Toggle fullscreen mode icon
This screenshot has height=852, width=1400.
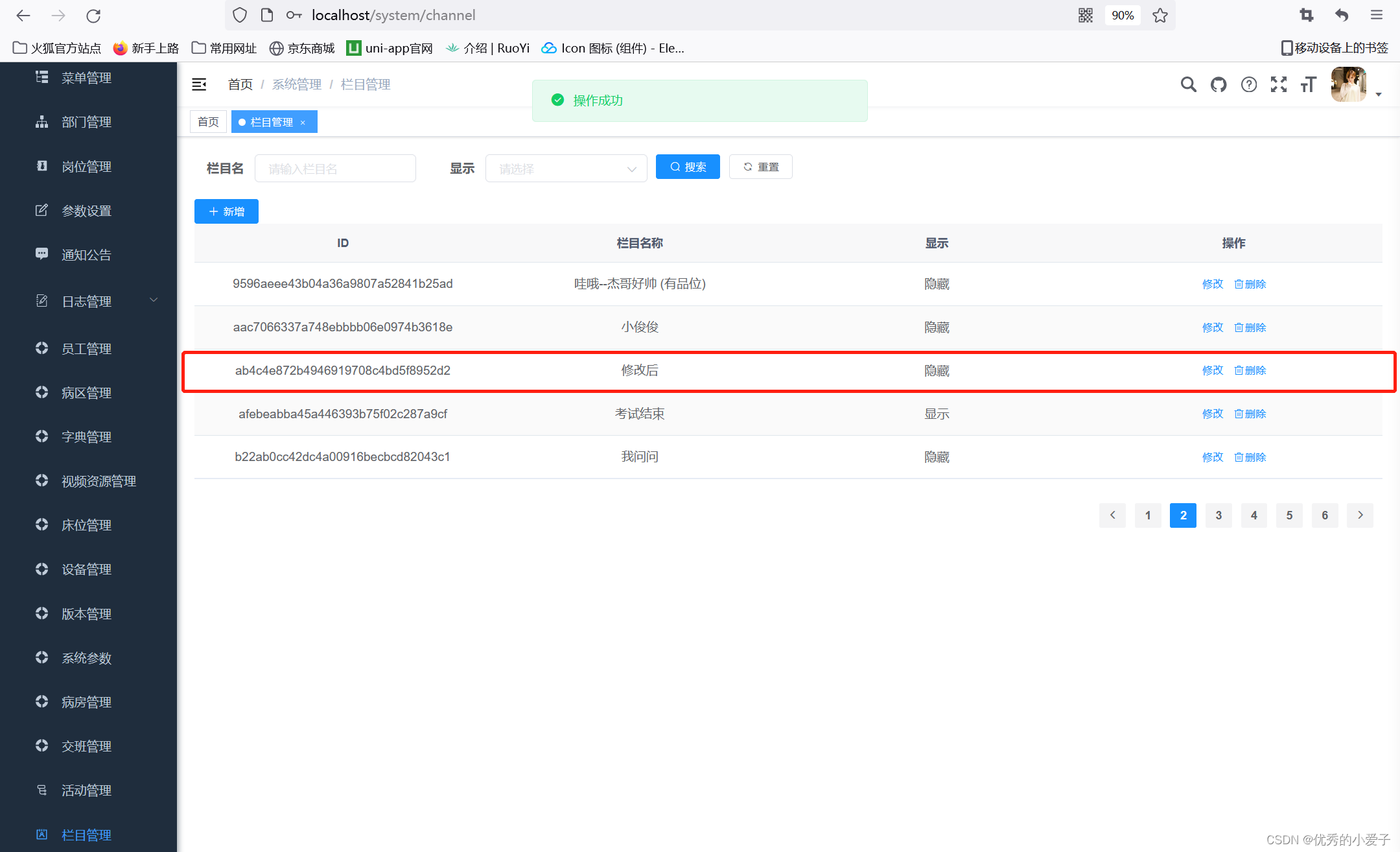[1278, 84]
